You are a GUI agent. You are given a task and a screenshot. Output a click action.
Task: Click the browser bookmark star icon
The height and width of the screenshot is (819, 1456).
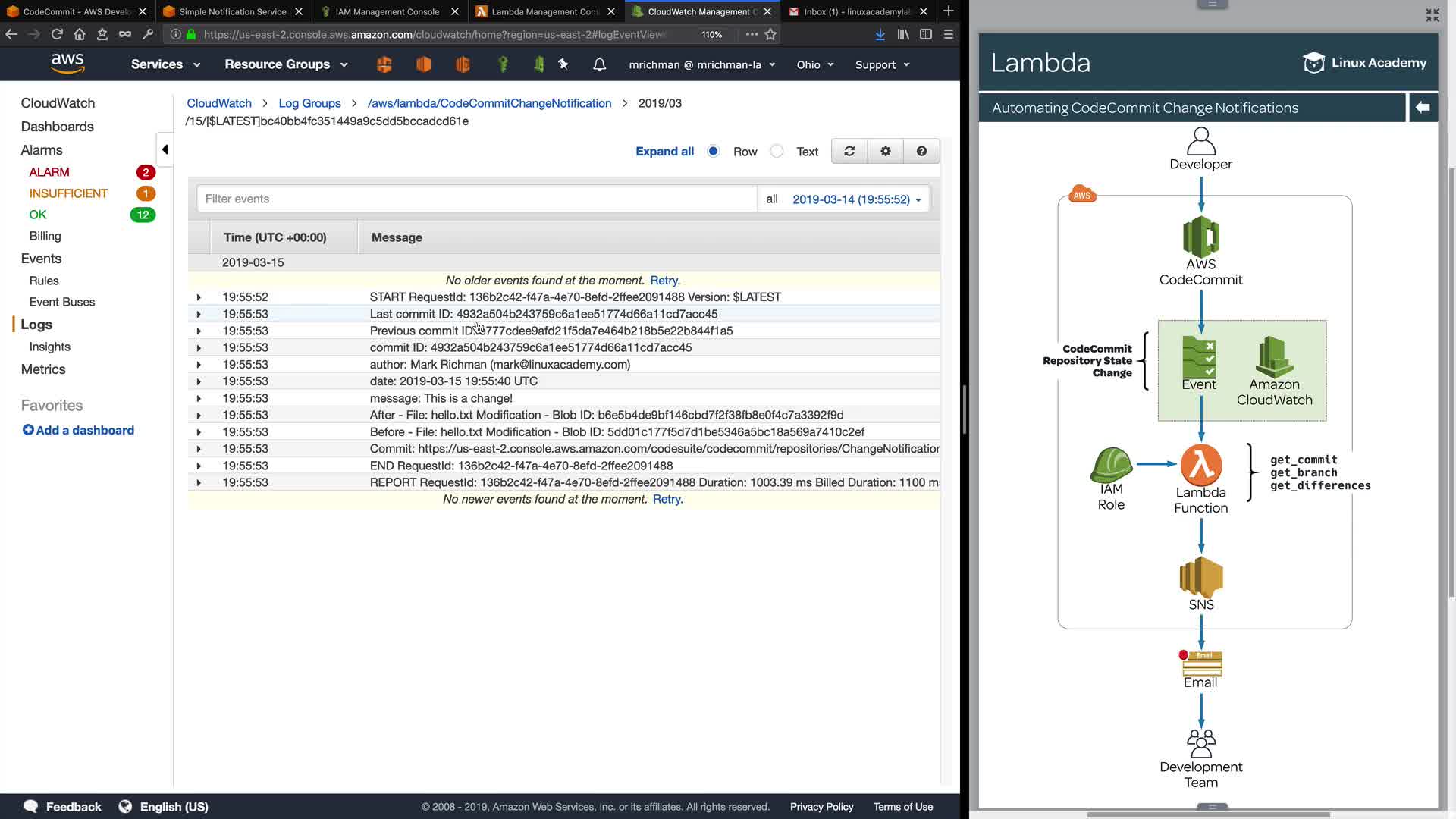point(770,34)
